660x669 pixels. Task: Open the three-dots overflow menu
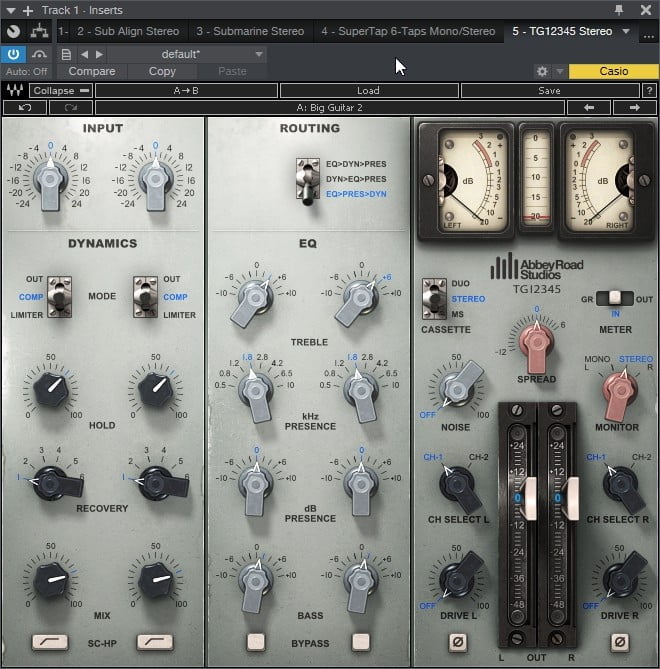(x=648, y=36)
